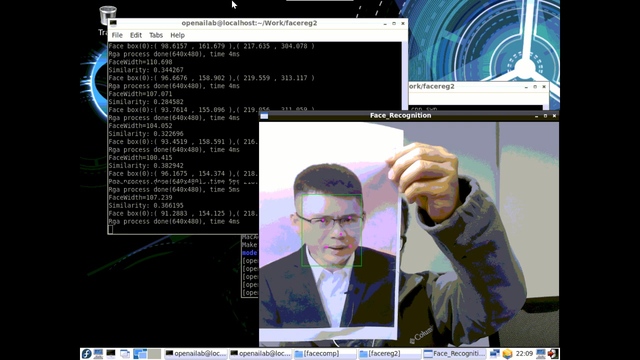The height and width of the screenshot is (360, 640).
Task: Open the File menu in terminal
Action: pos(117,35)
